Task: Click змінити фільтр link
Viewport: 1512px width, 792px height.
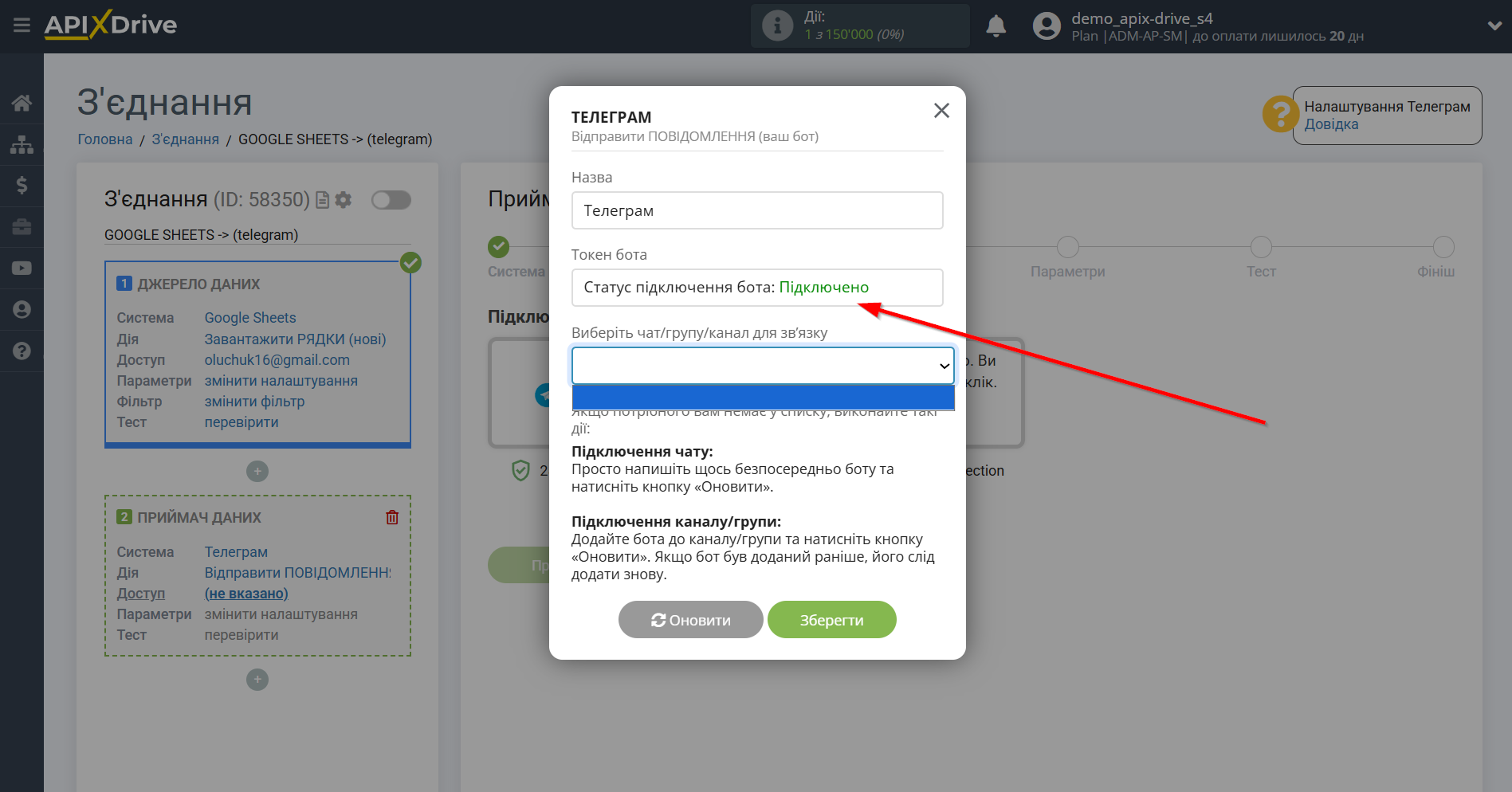Action: coord(255,402)
